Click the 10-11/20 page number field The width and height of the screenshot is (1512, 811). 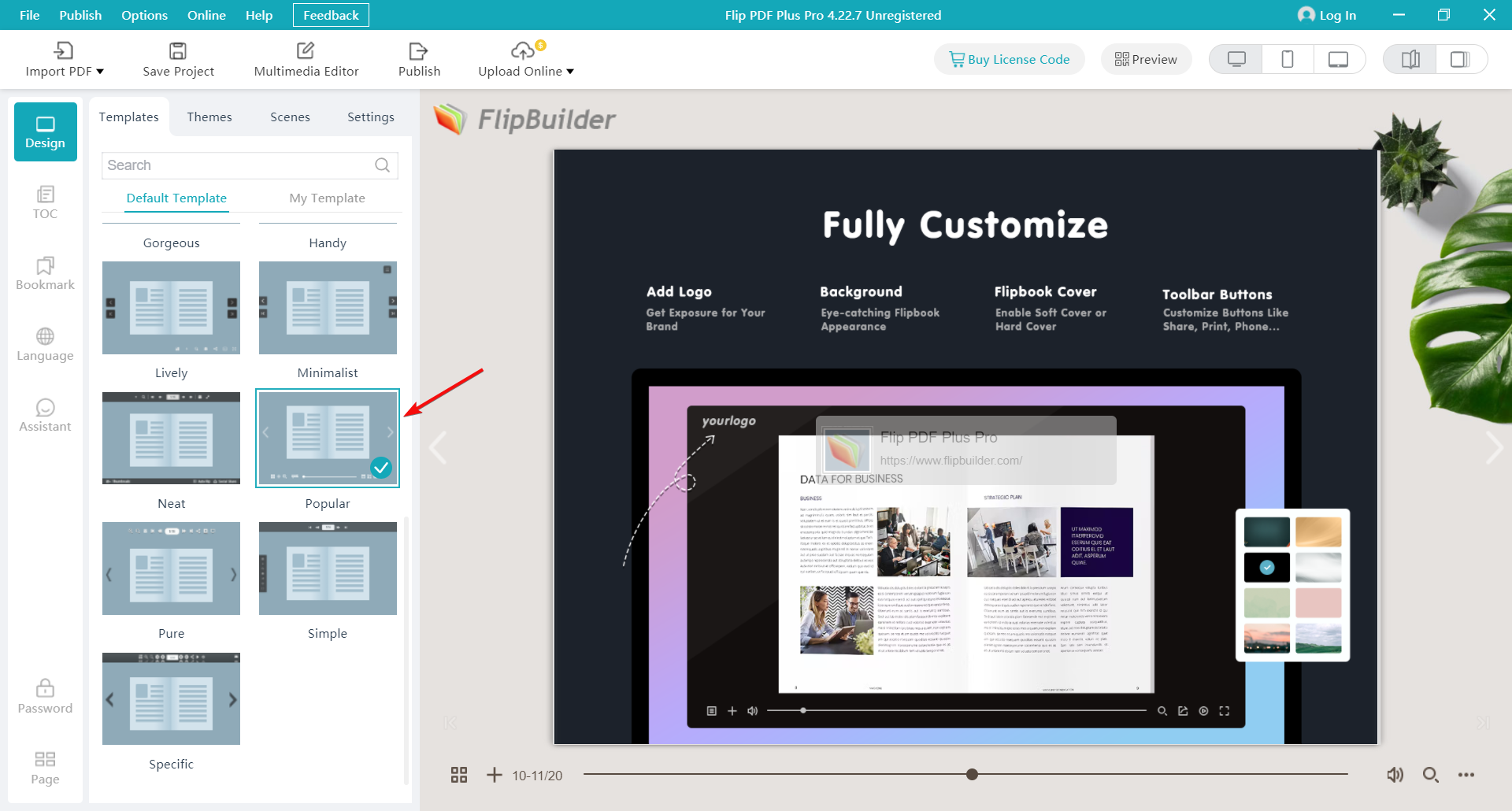tap(537, 776)
